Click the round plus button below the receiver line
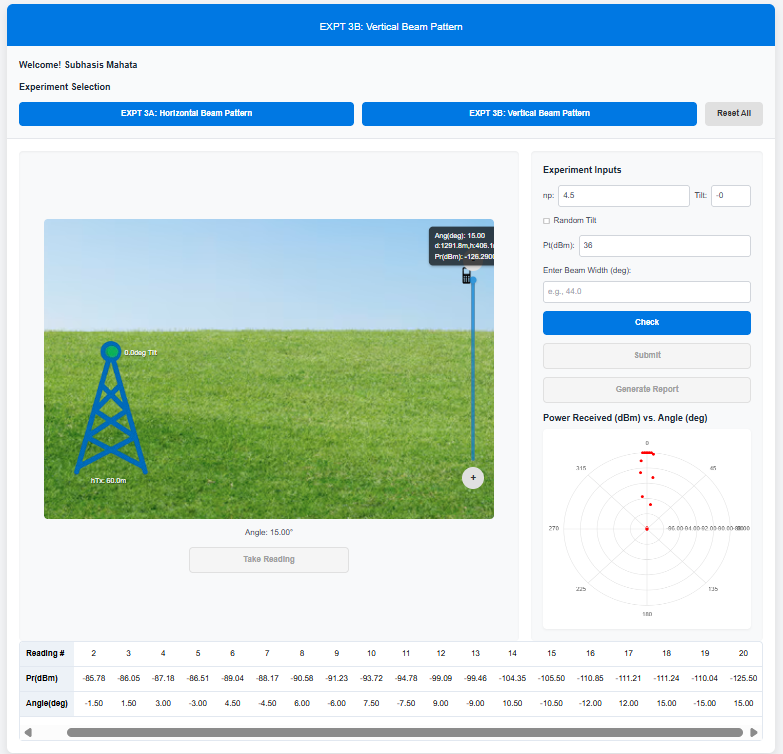 tap(473, 478)
